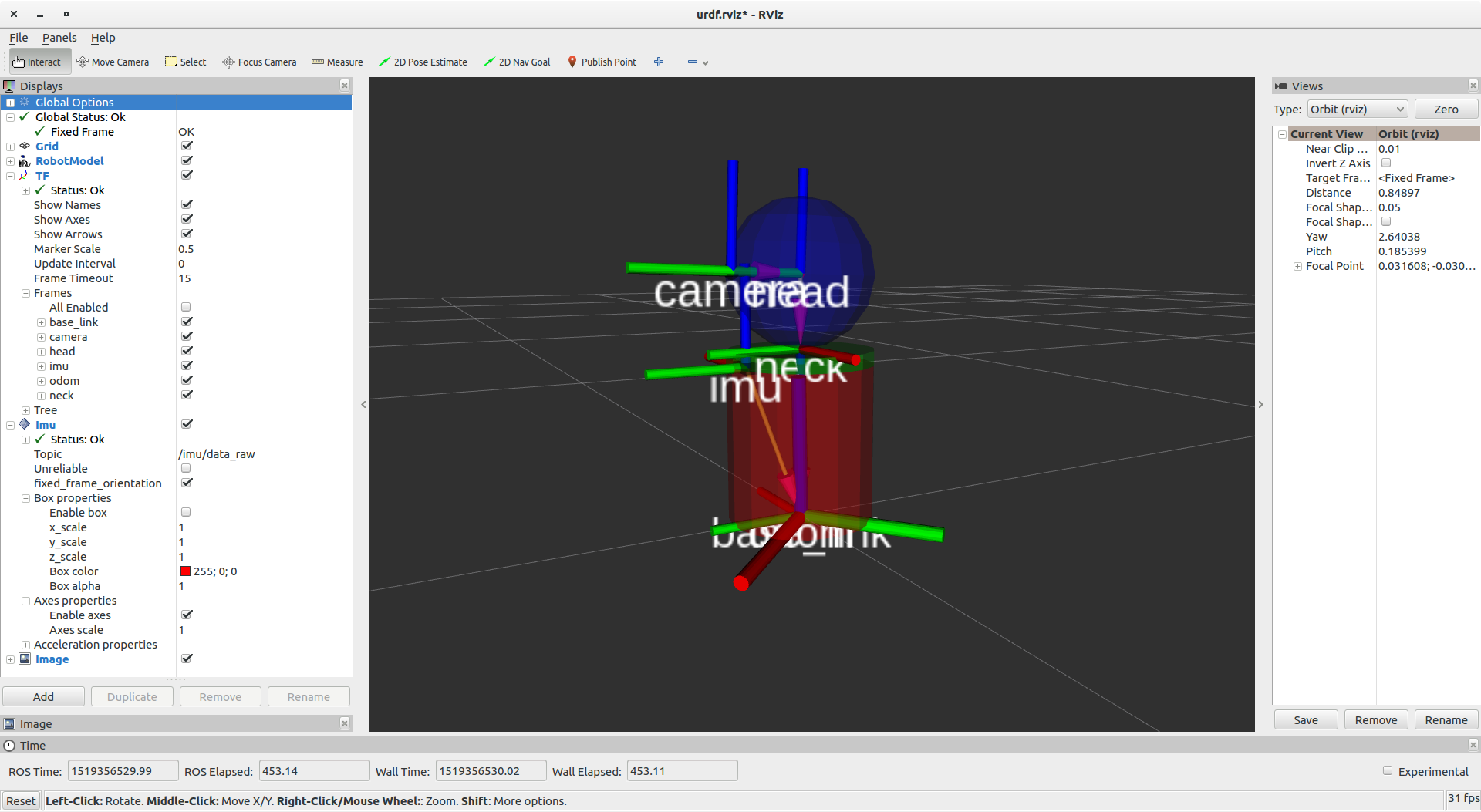The width and height of the screenshot is (1481, 812).
Task: Collapse the Frames list
Action: pos(25,293)
